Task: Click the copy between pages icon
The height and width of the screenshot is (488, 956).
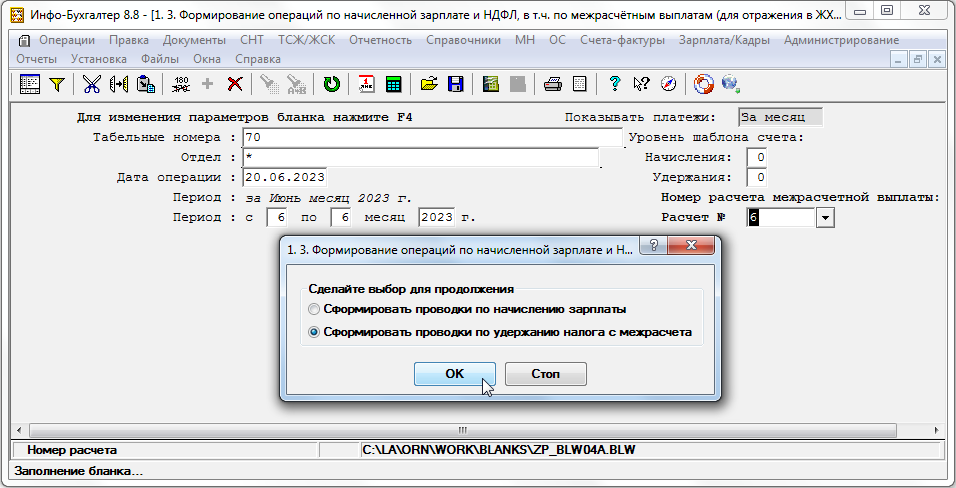Action: point(119,84)
